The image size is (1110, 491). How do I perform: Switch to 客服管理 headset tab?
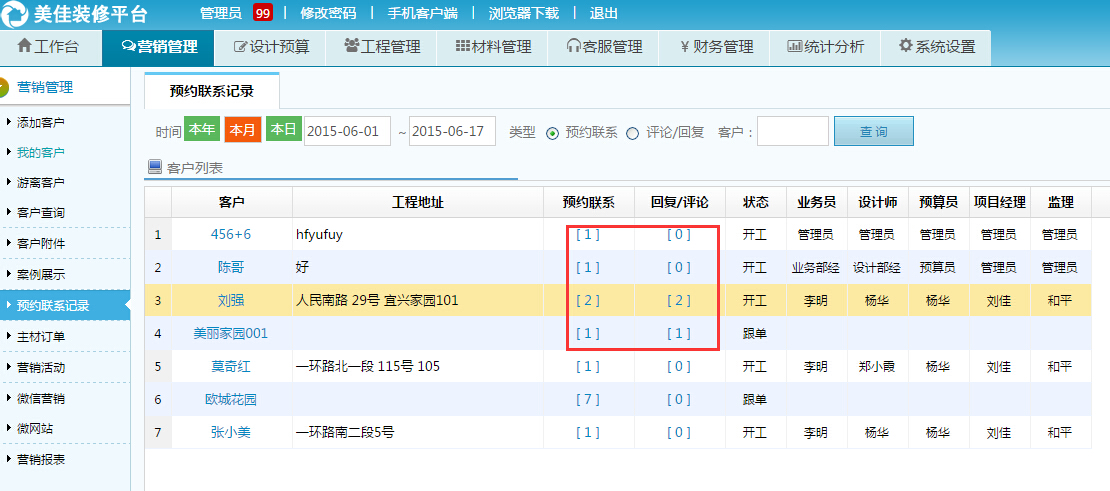(x=604, y=47)
